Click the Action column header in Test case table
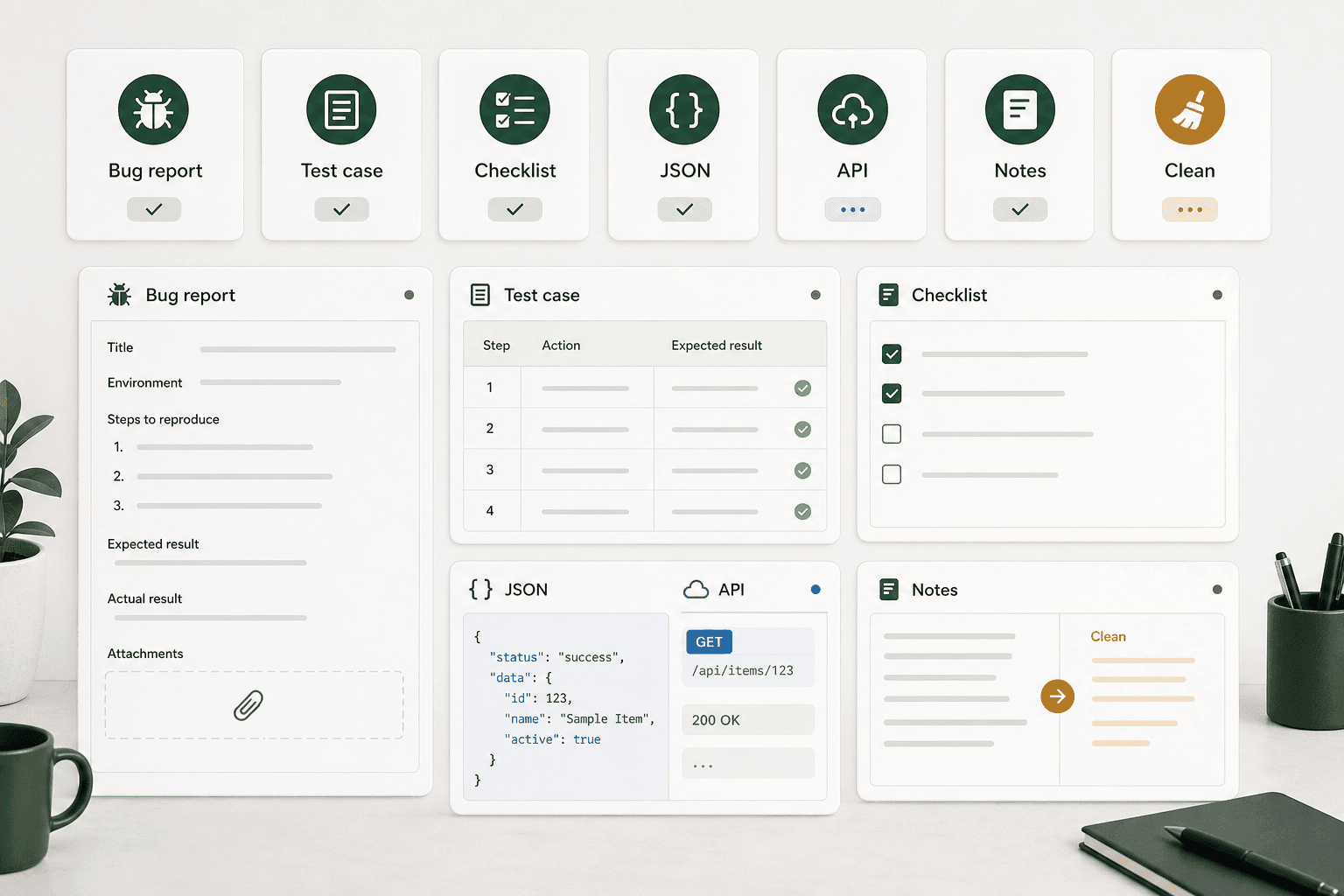 tap(561, 346)
